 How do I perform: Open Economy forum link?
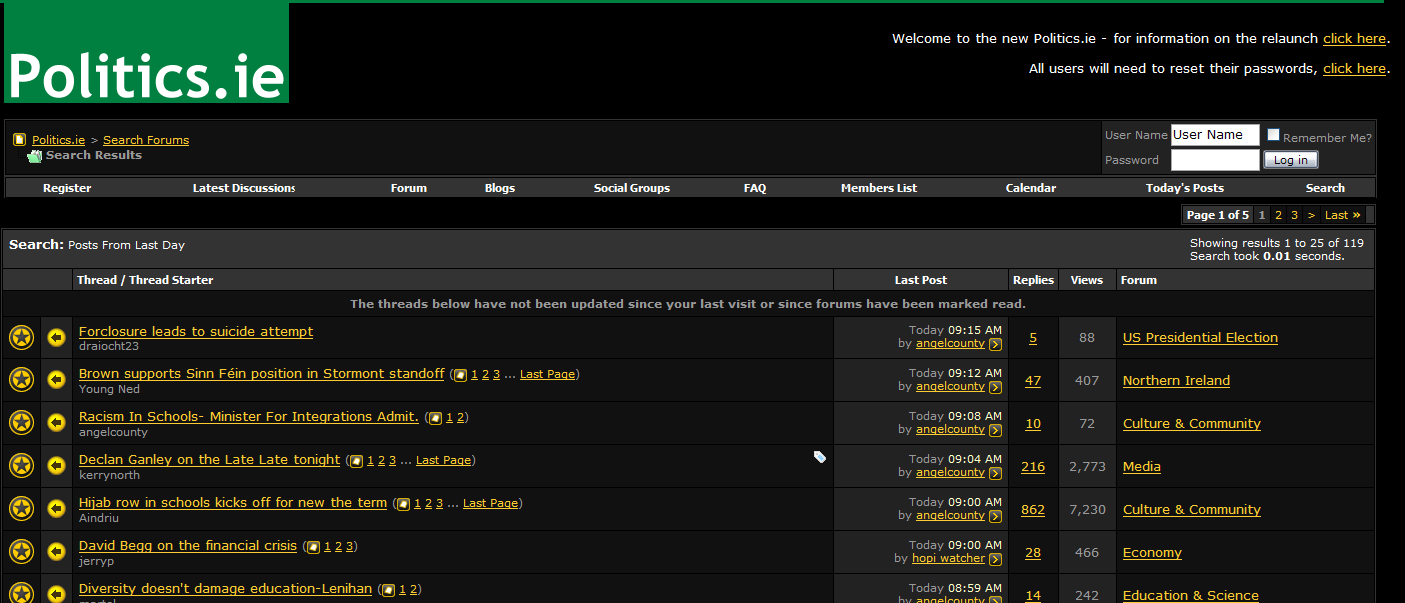(1152, 553)
